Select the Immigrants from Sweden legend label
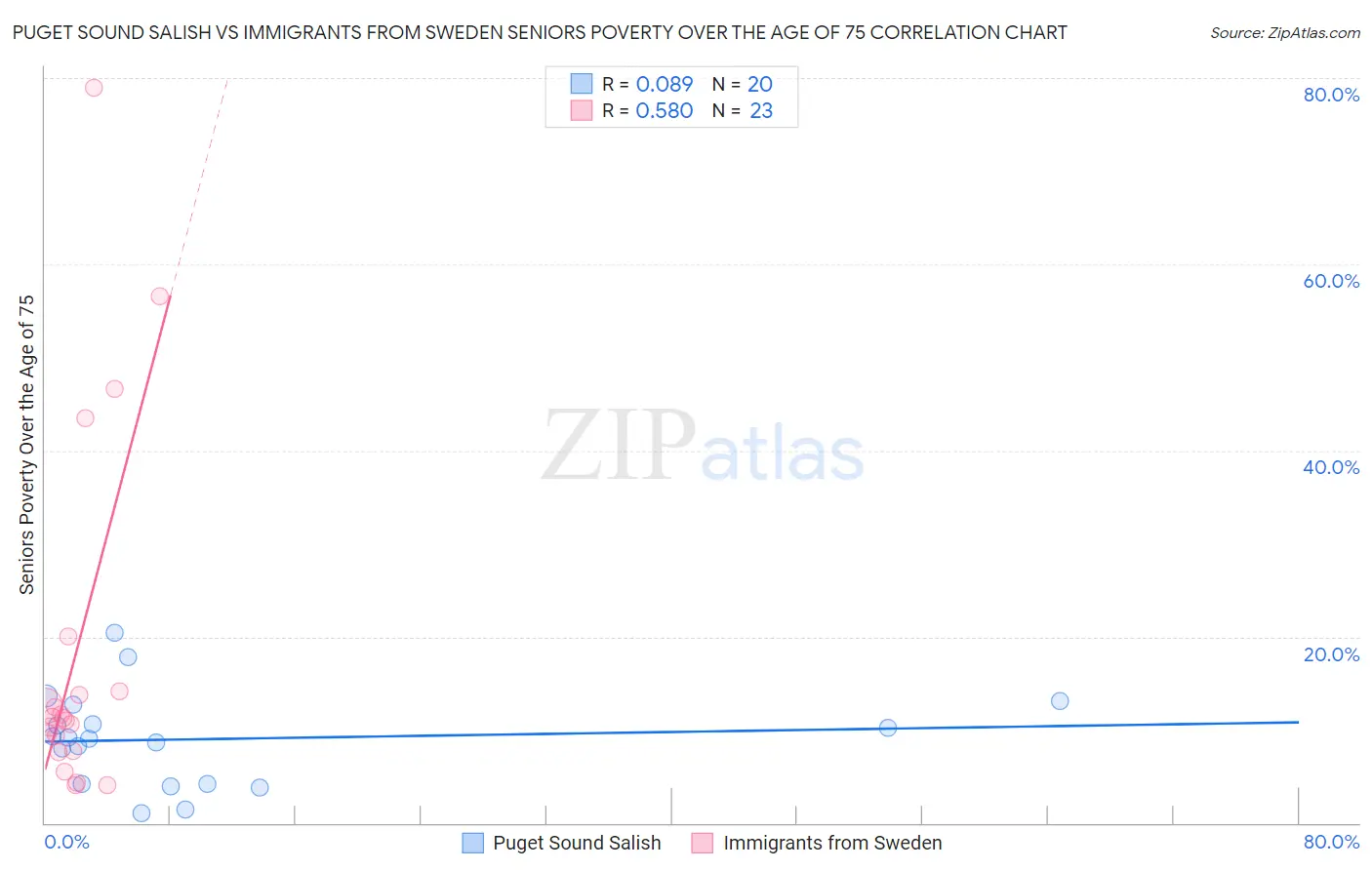1372x870 pixels. 832,843
